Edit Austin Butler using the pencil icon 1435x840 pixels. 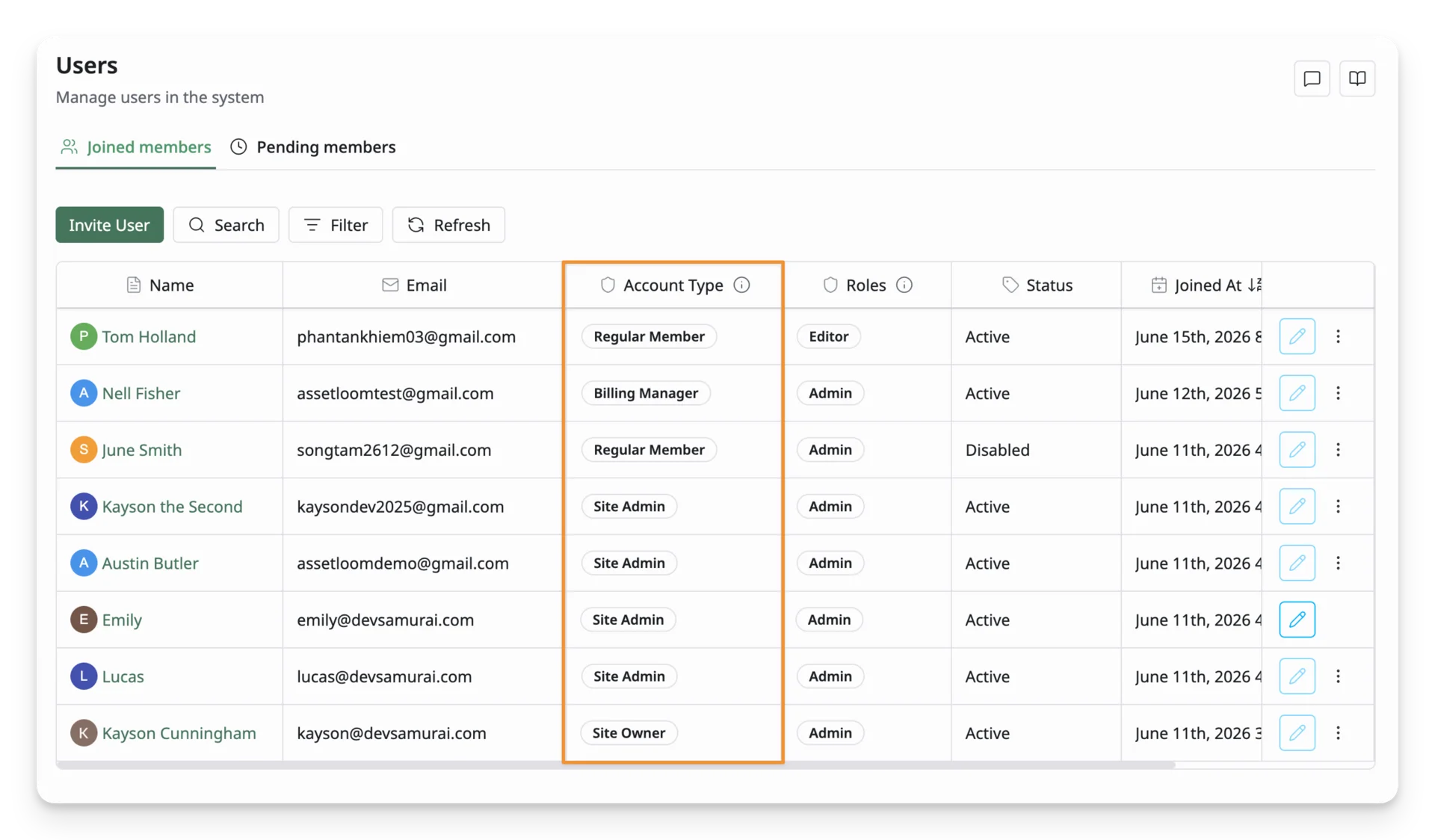point(1297,563)
